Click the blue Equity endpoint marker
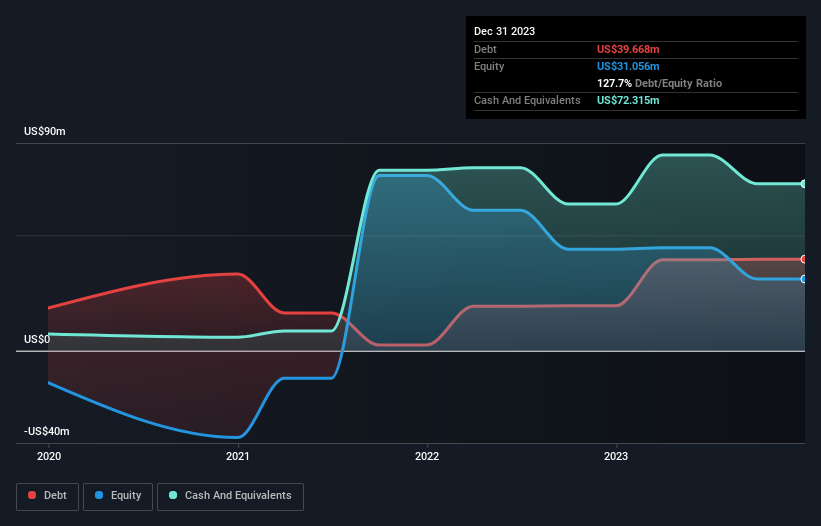This screenshot has width=821, height=526. point(803,279)
